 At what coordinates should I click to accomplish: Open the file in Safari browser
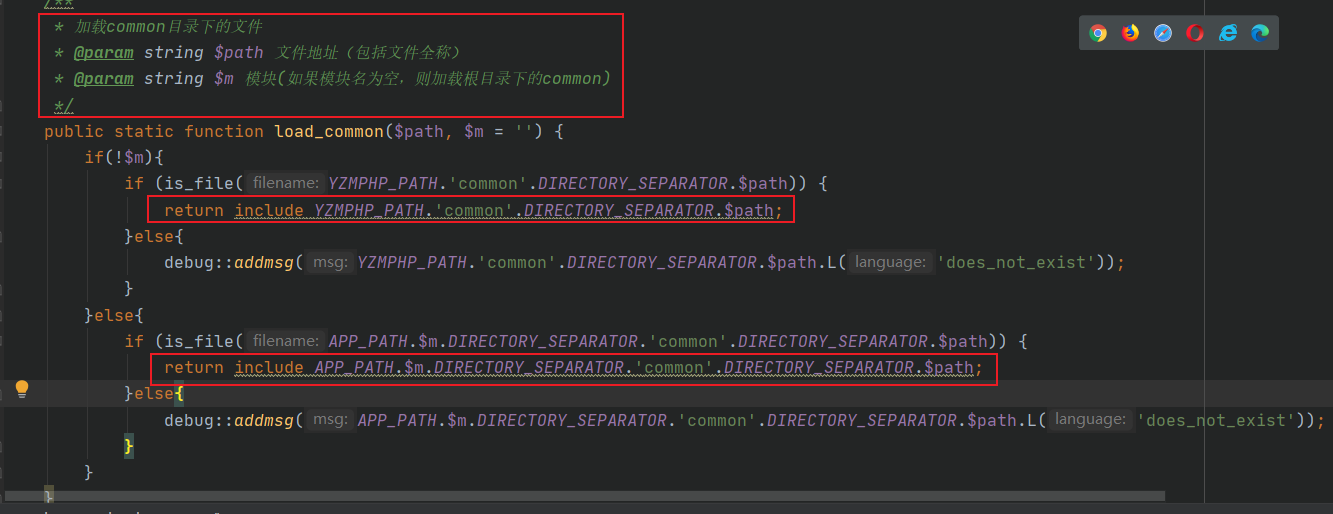click(x=1162, y=33)
